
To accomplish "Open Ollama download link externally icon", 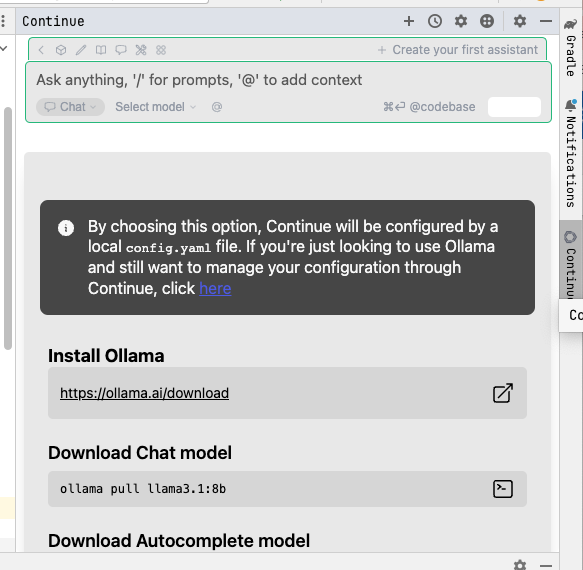I will [503, 393].
